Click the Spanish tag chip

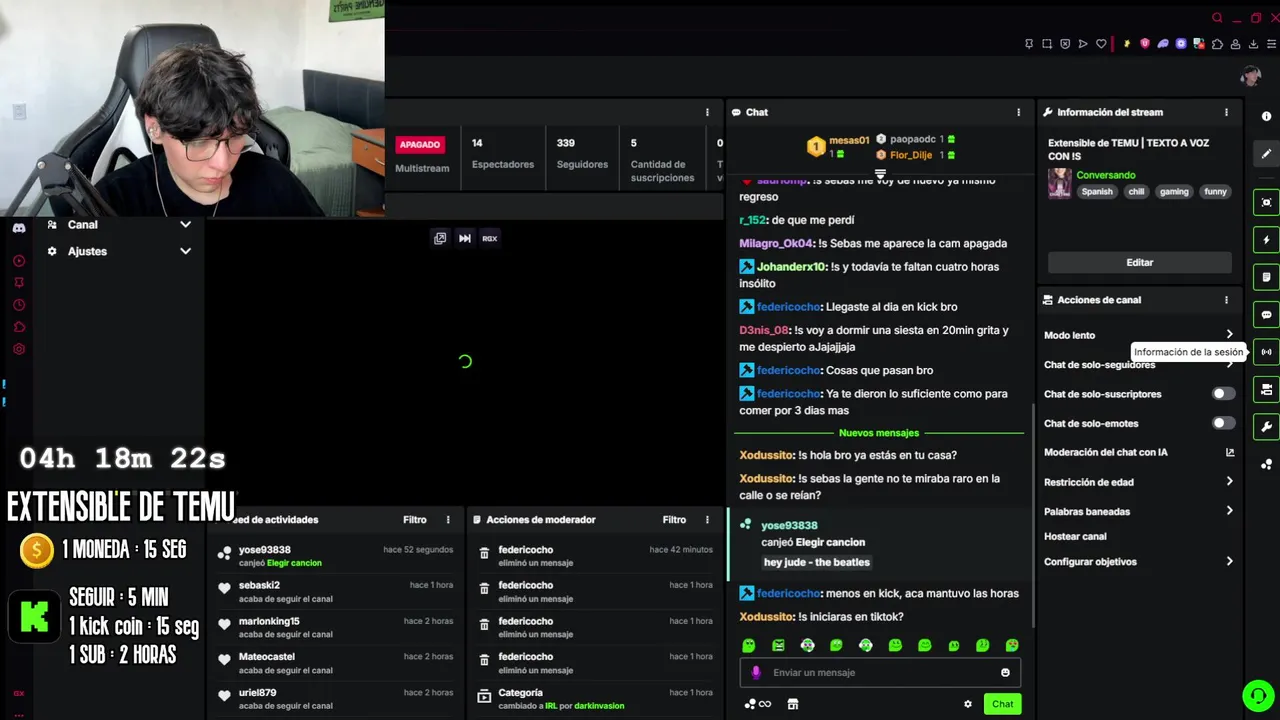(1096, 191)
